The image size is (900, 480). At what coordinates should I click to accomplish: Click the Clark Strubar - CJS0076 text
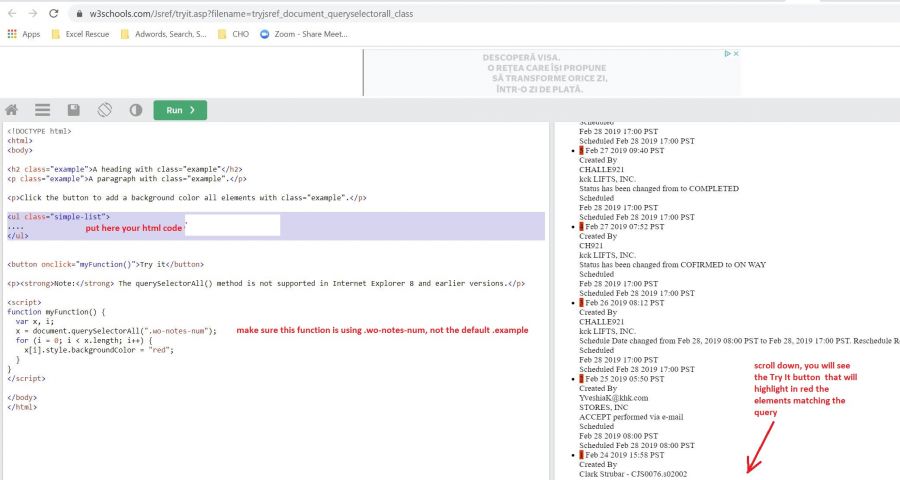click(633, 474)
